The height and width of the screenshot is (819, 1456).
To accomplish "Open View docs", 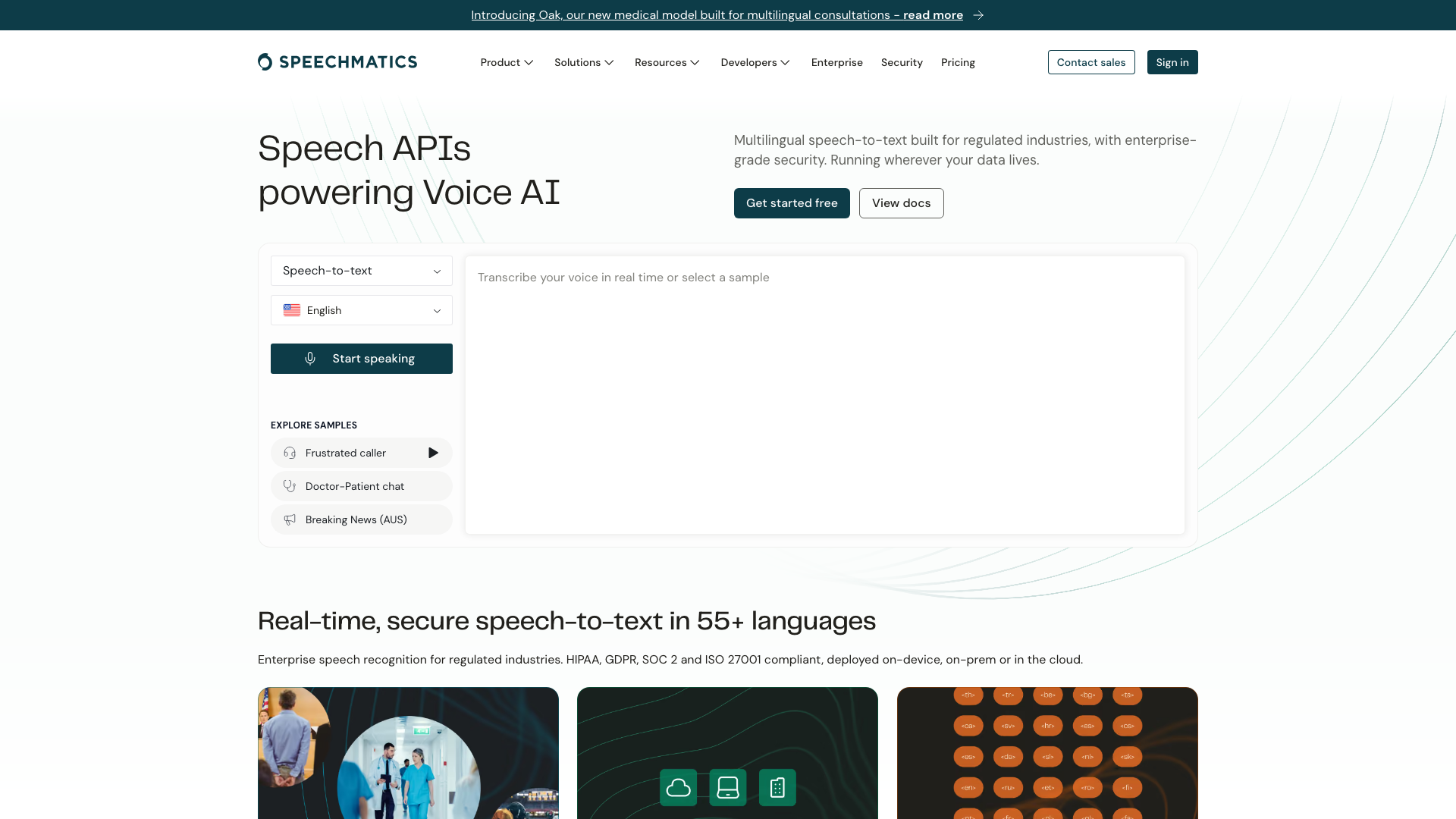I will (902, 203).
